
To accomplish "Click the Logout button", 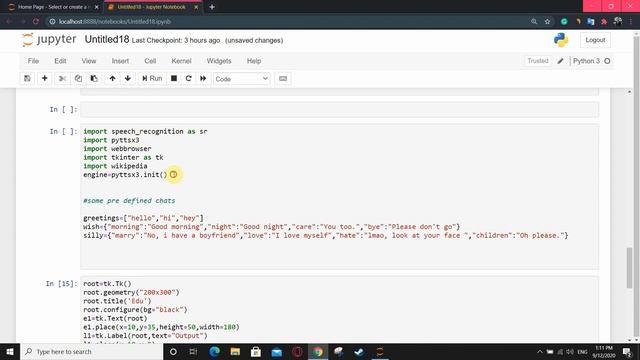I will [595, 40].
